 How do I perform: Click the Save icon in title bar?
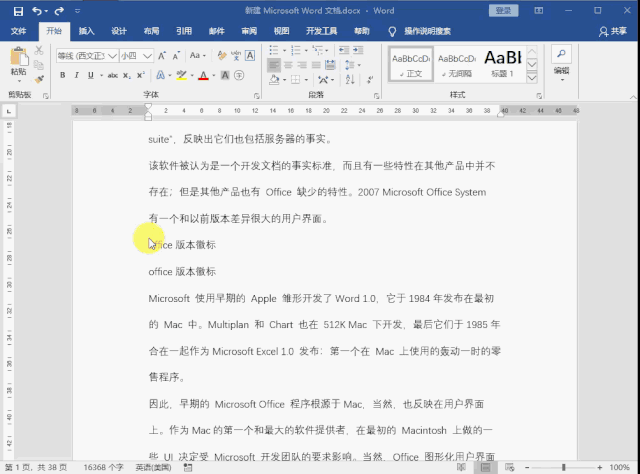[x=18, y=11]
